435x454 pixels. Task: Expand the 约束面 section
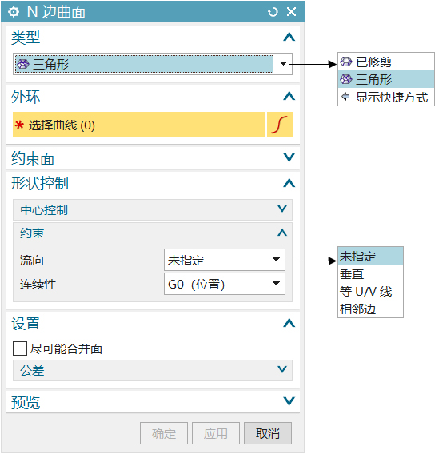pyautogui.click(x=289, y=157)
